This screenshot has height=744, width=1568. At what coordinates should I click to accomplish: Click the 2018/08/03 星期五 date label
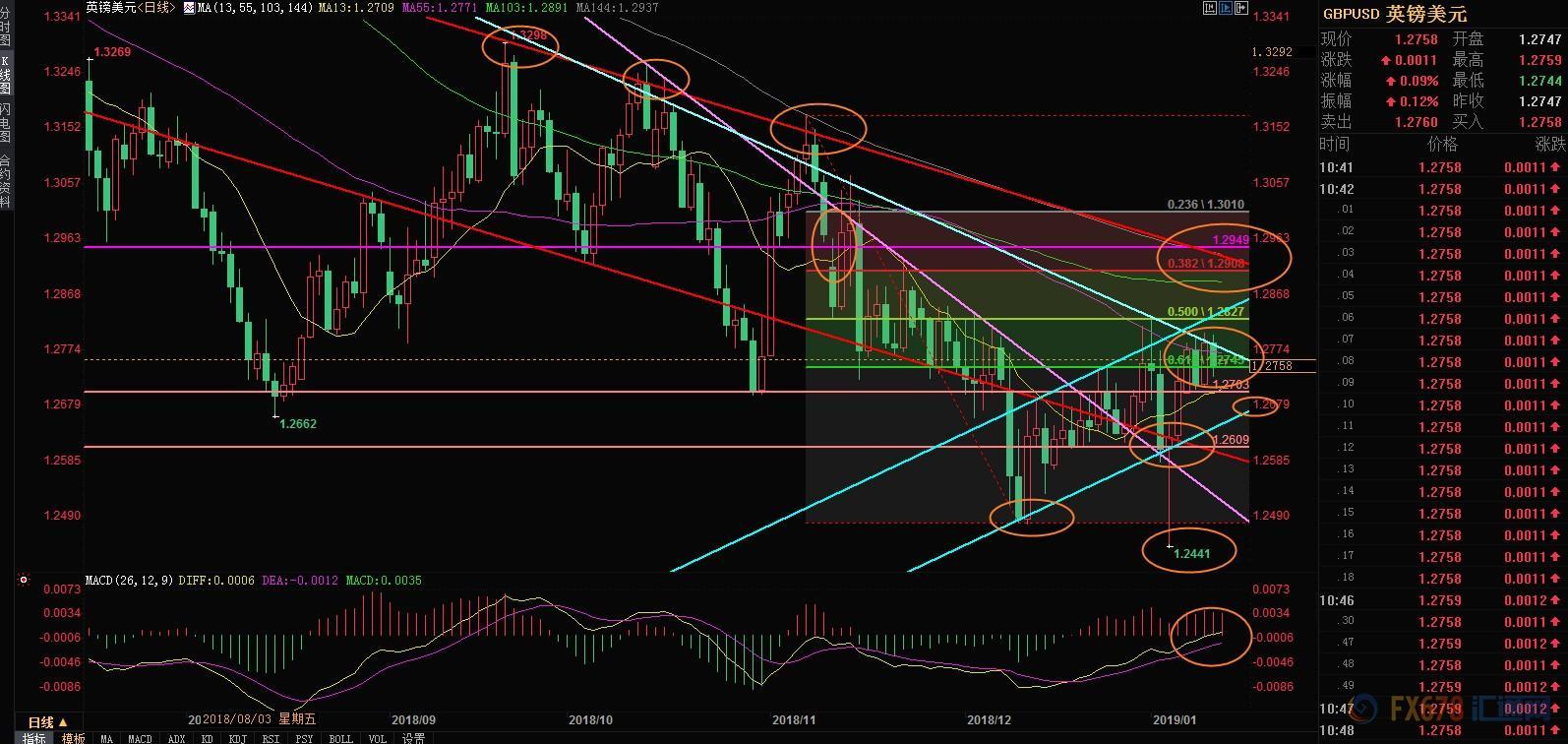coord(260,720)
